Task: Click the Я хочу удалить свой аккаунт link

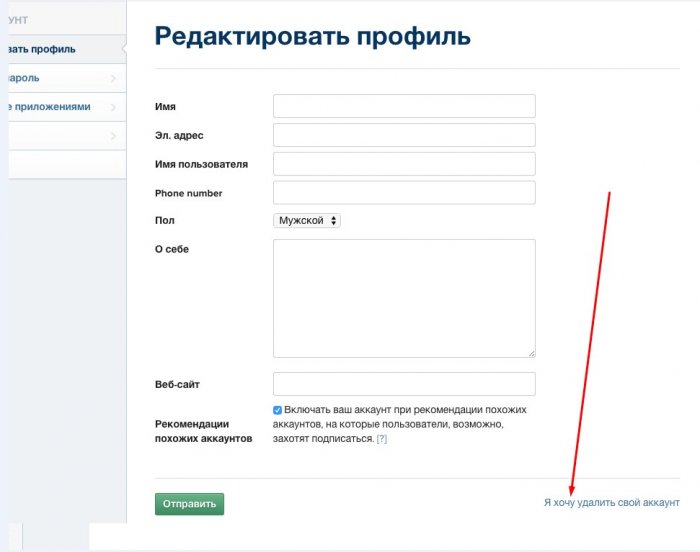Action: pyautogui.click(x=611, y=502)
